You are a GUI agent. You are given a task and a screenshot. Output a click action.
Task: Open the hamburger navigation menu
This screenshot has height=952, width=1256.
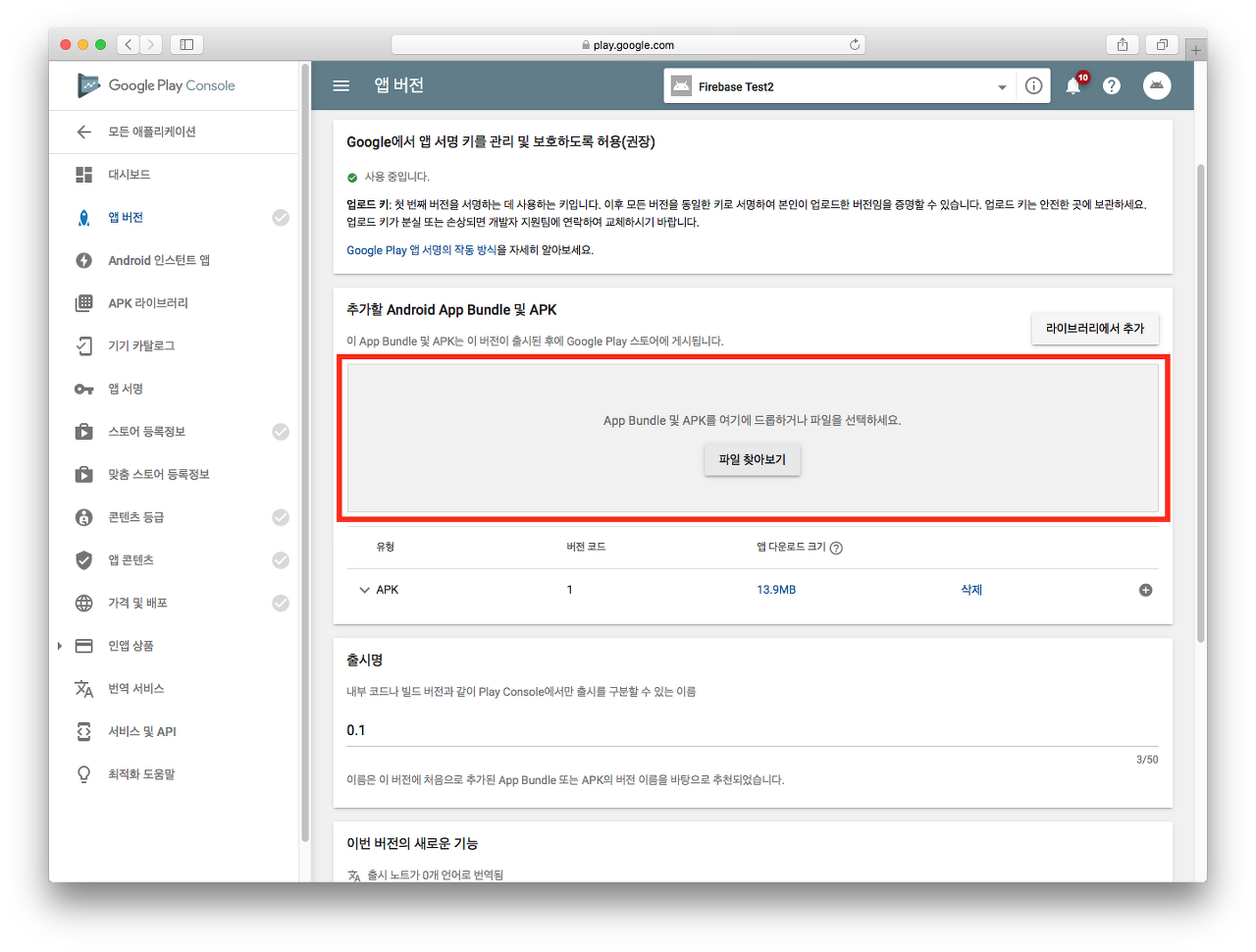341,86
